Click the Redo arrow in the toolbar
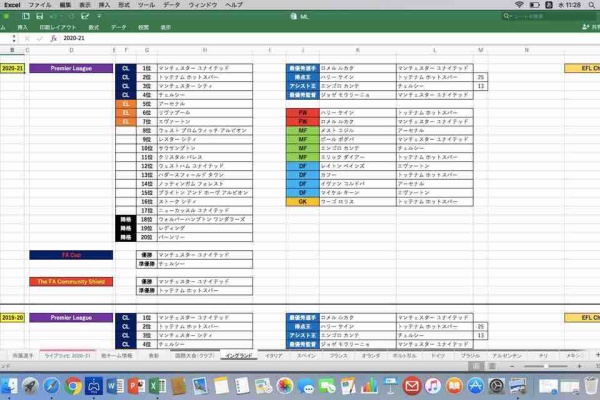This screenshot has width=600, height=400. 71,16
